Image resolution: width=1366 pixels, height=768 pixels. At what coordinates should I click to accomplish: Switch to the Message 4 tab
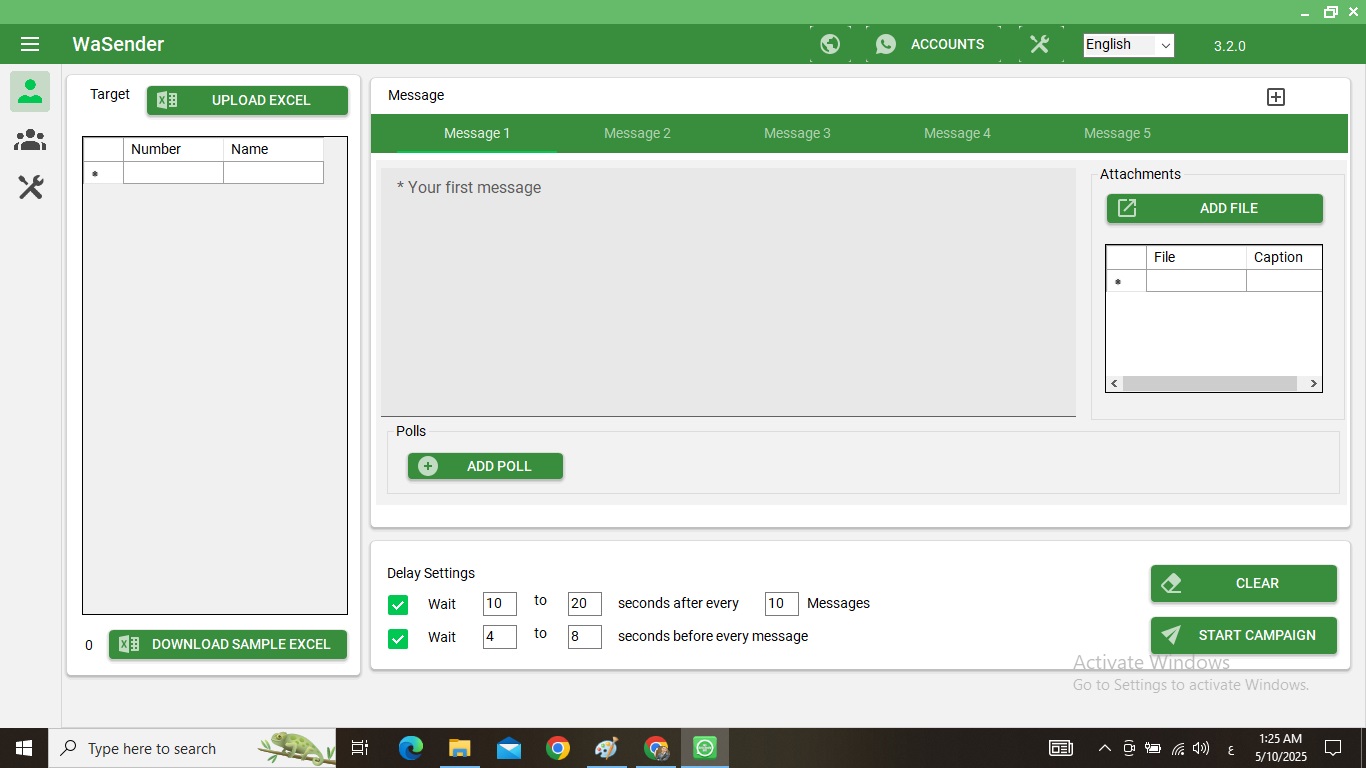[x=957, y=133]
